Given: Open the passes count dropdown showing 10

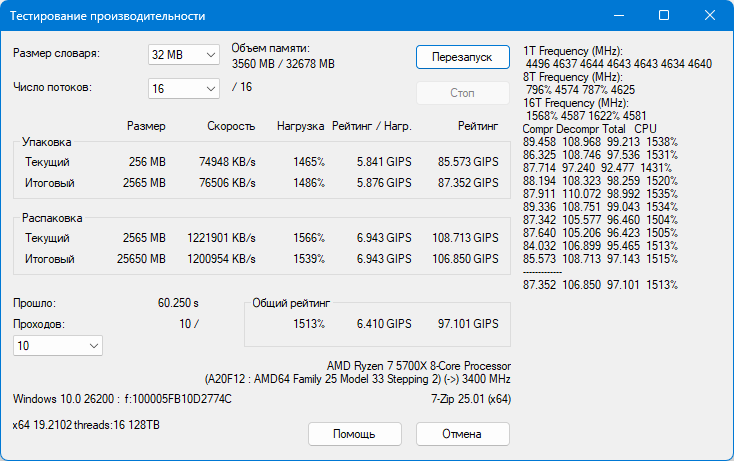Looking at the screenshot, I should click(x=58, y=345).
